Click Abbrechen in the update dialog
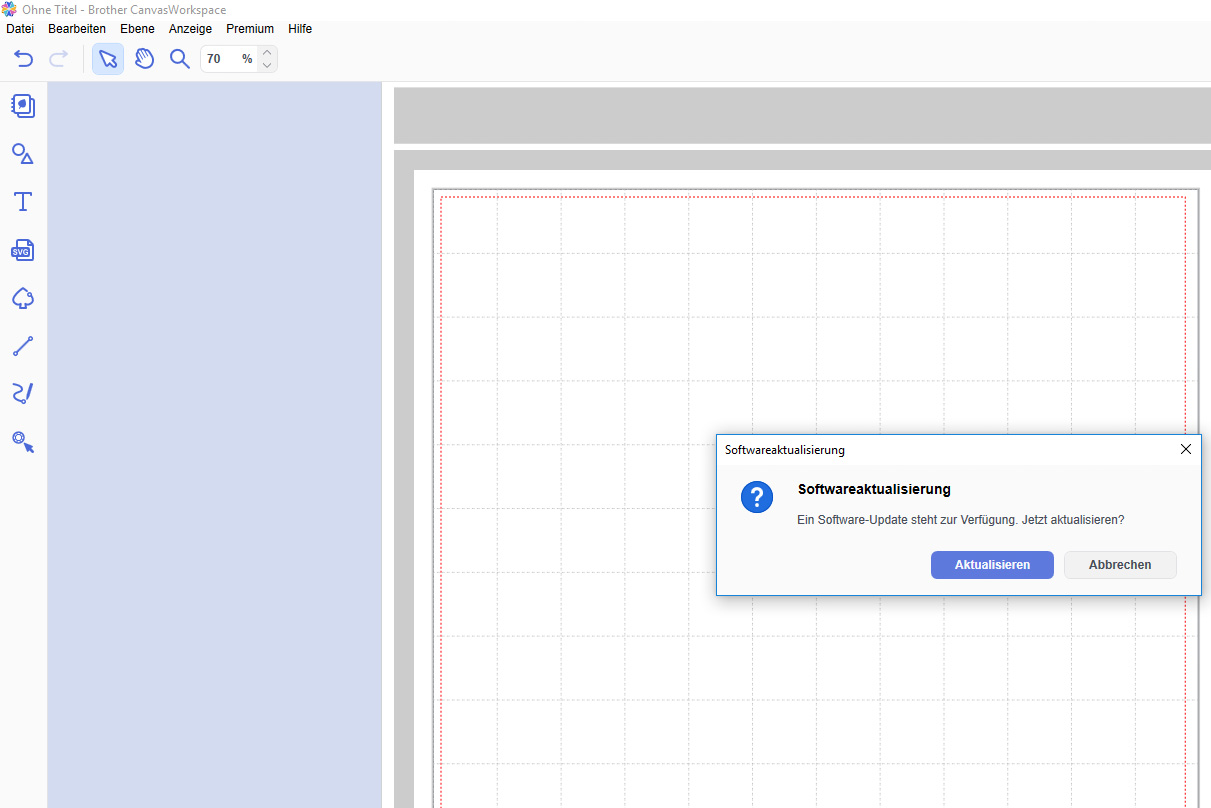This screenshot has height=808, width=1211. [x=1120, y=565]
